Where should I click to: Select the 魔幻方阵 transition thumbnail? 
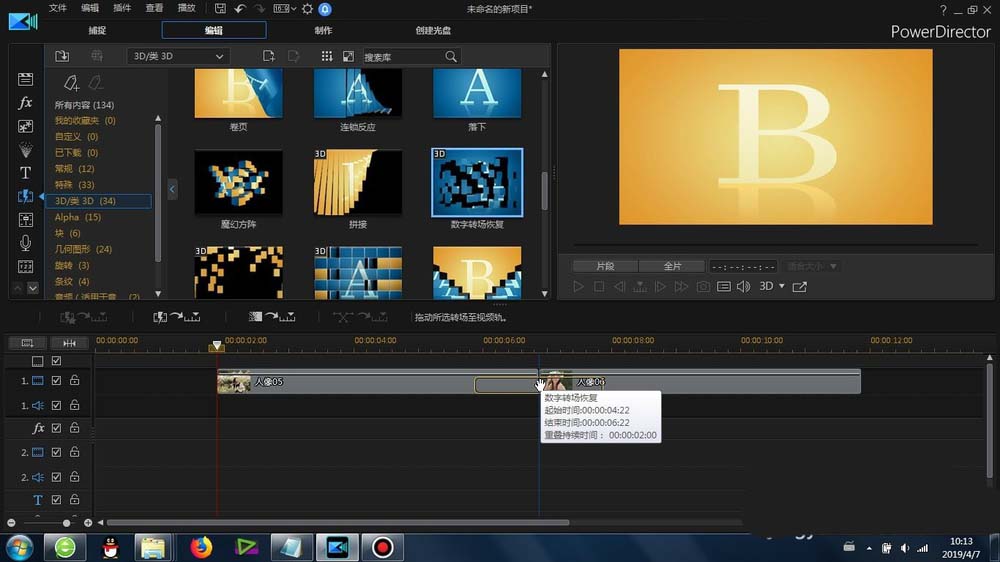pyautogui.click(x=239, y=182)
